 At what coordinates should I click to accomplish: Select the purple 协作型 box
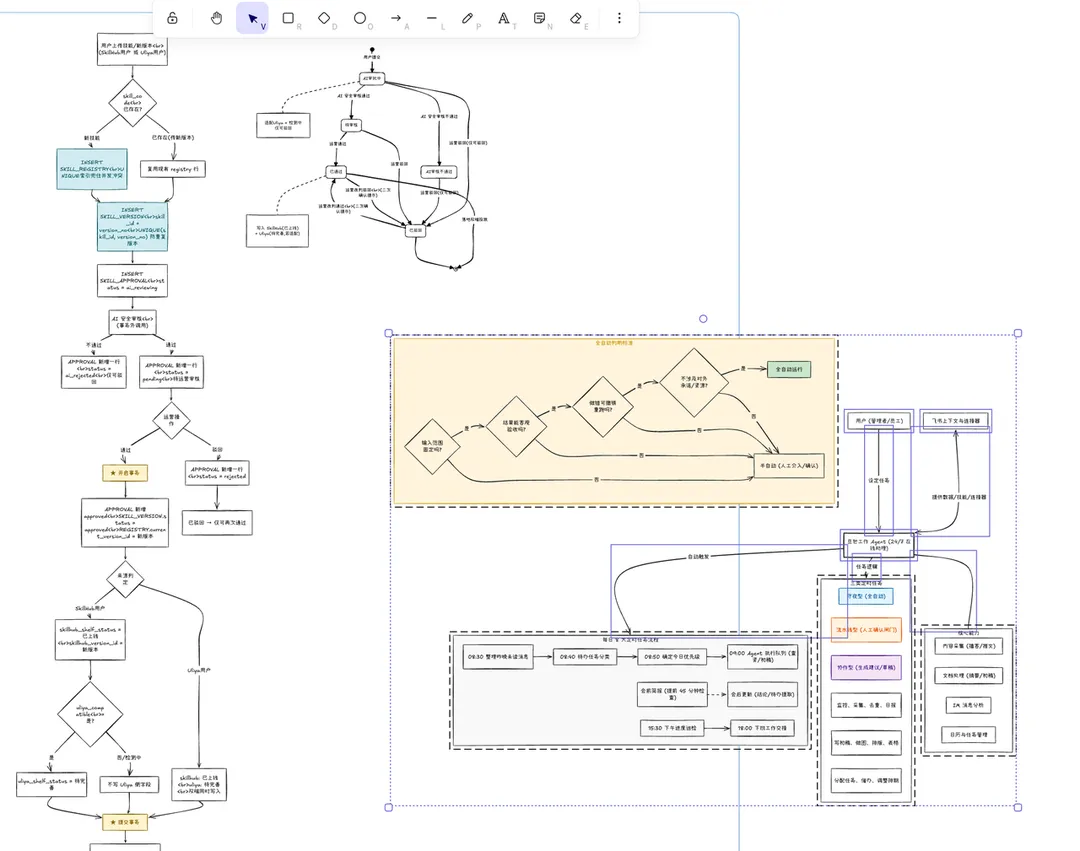866,667
